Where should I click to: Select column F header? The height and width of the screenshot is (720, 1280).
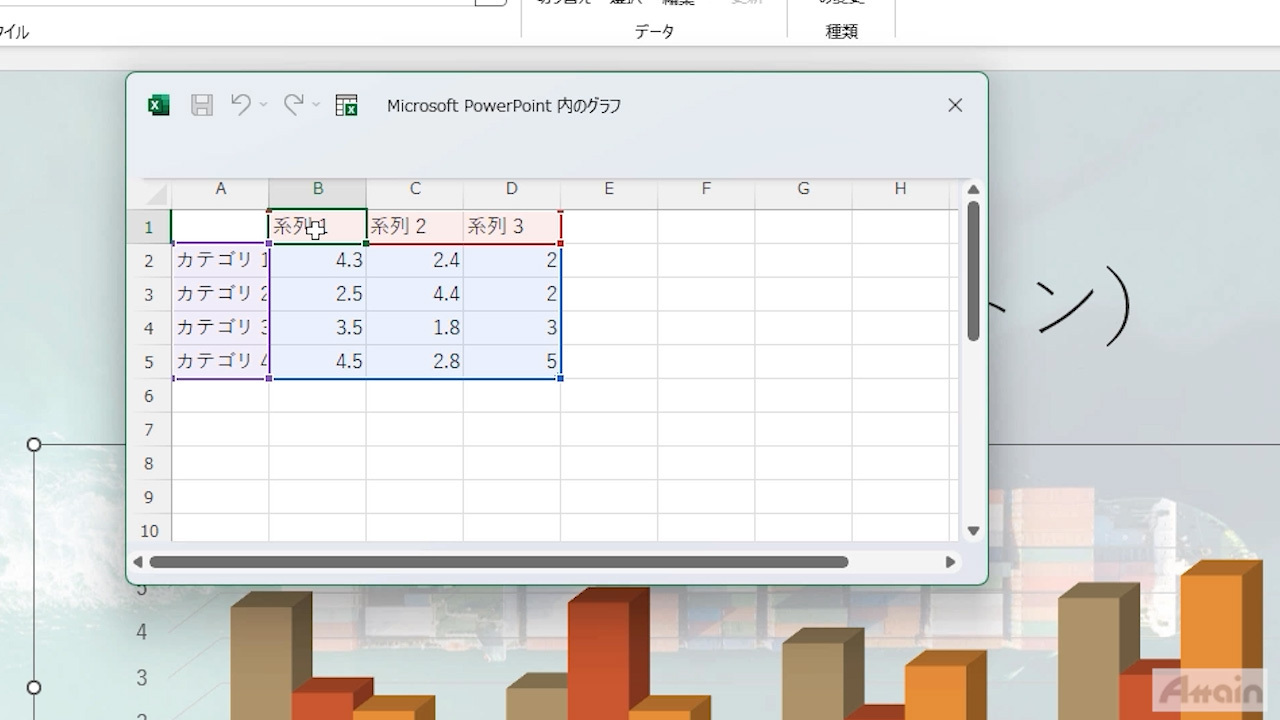[705, 189]
